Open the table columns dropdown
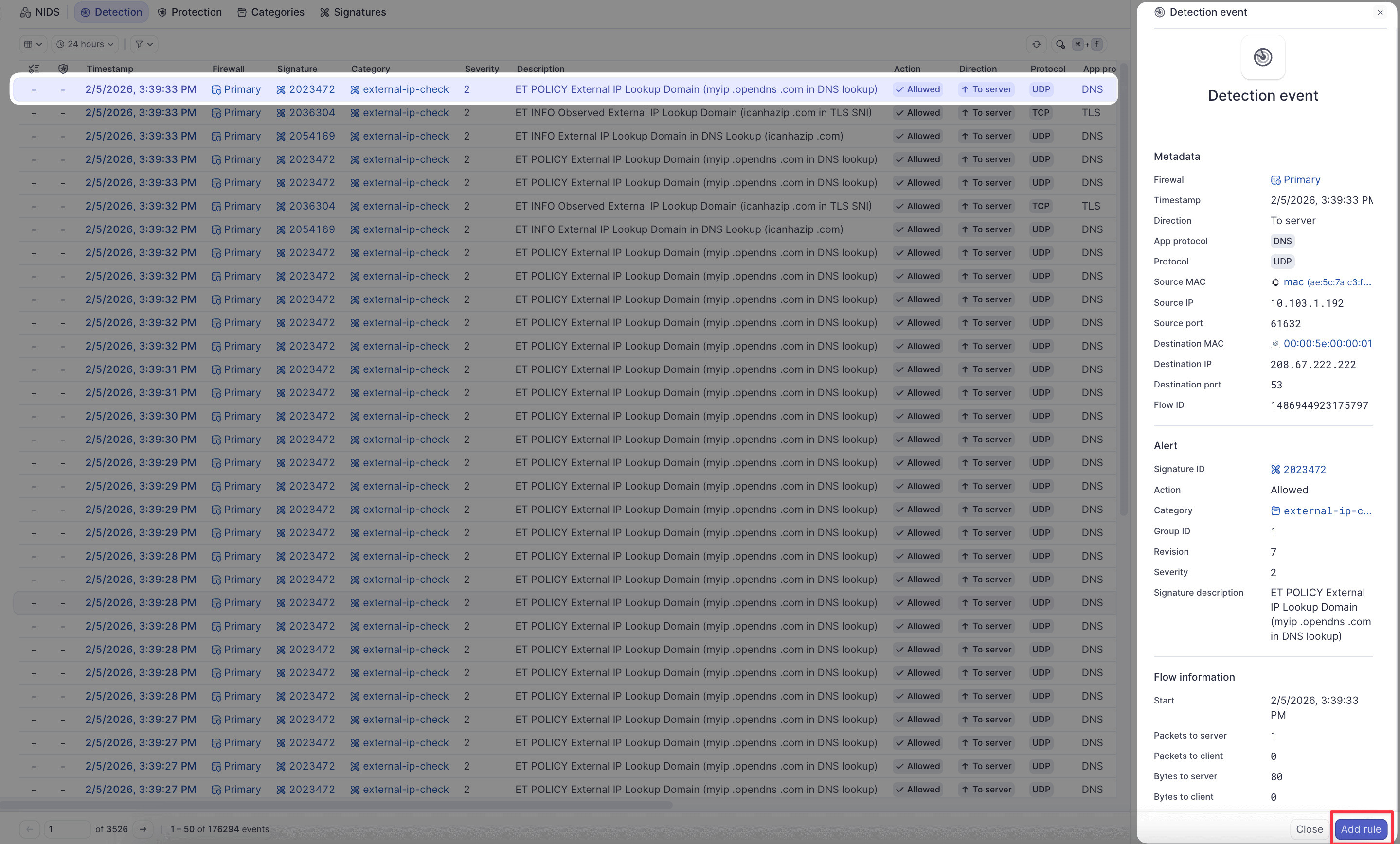Viewport: 1400px width, 844px height. click(33, 44)
